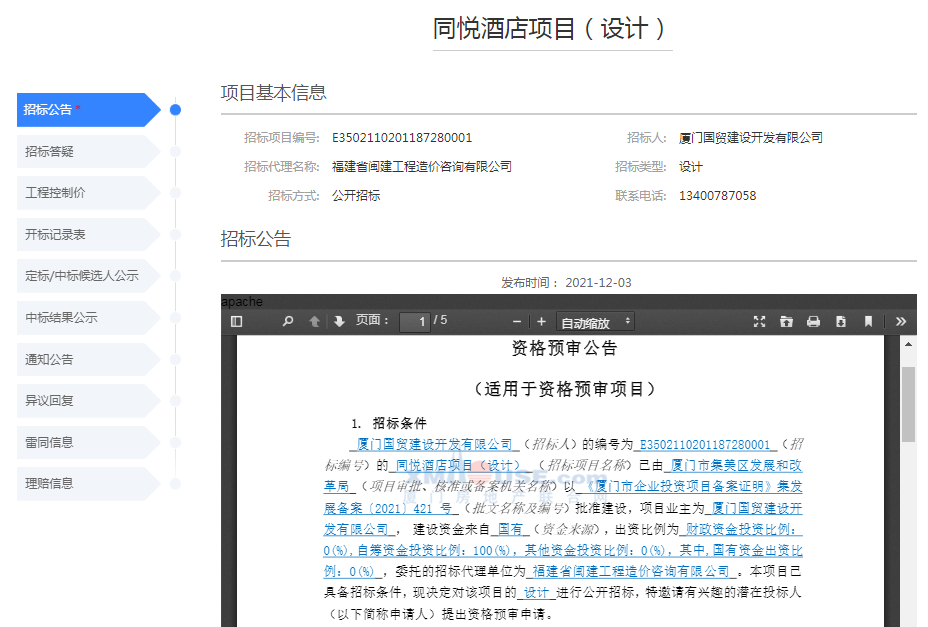The width and height of the screenshot is (928, 627).
Task: Toggle the PDF viewer sidebar
Action: (x=237, y=321)
